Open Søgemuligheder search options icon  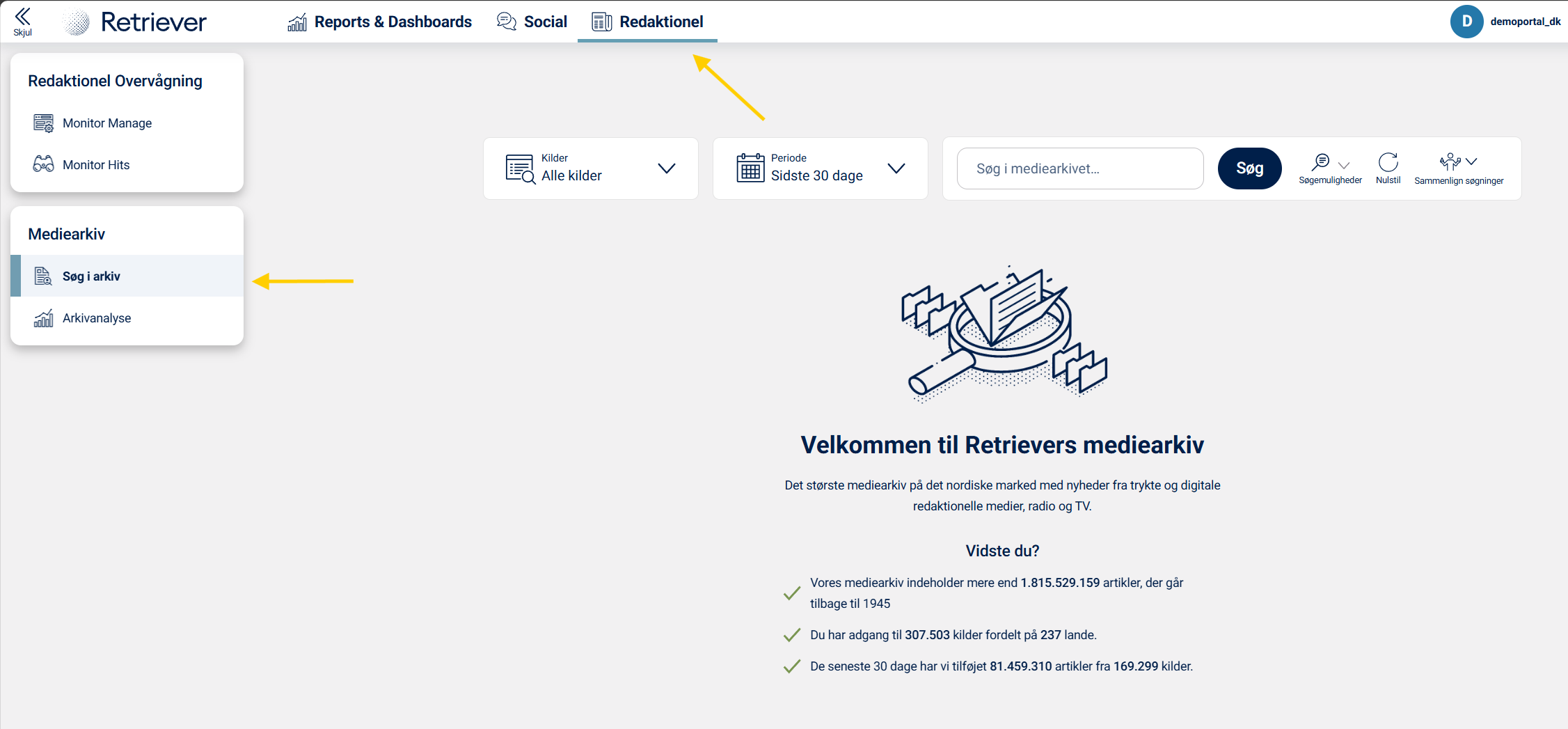coord(1320,162)
